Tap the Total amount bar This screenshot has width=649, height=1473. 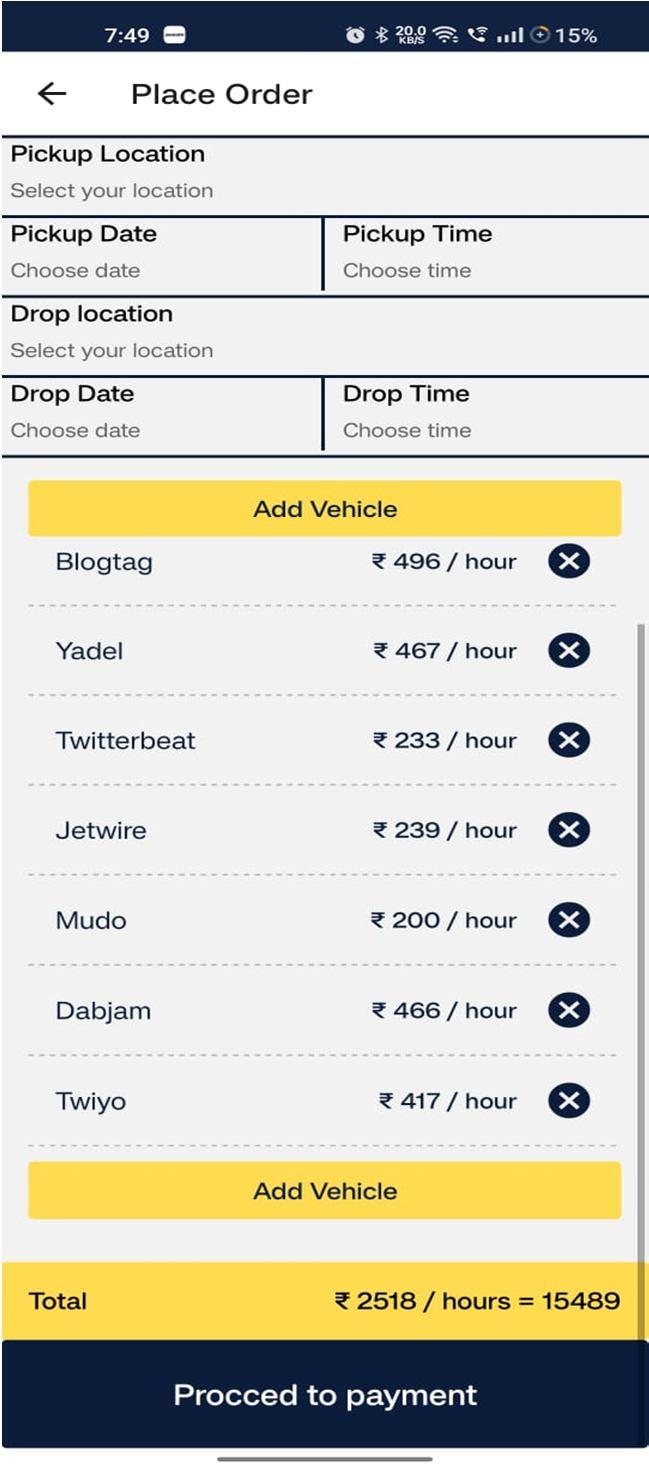(x=325, y=1301)
